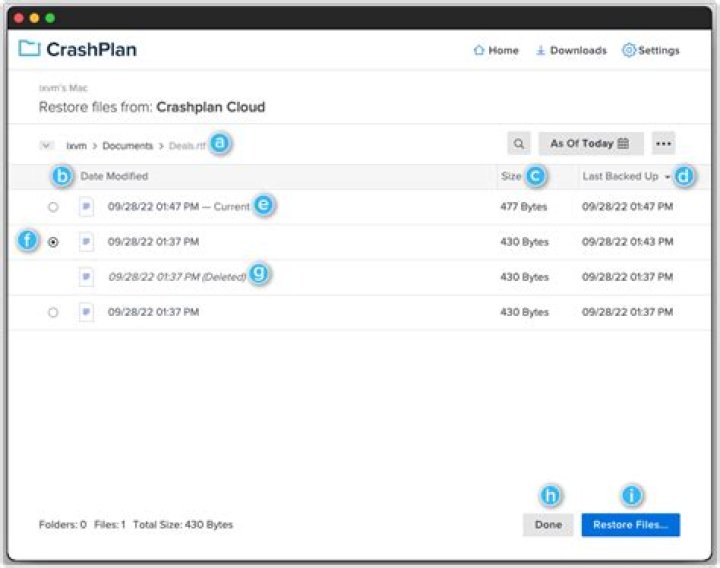Click the Restore Files... button

click(630, 524)
